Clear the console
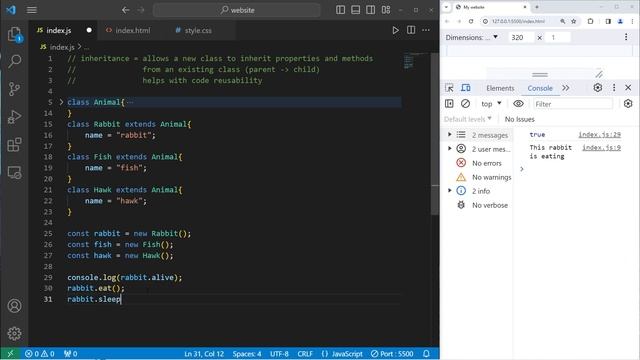Image resolution: width=640 pixels, height=360 pixels. 465,104
